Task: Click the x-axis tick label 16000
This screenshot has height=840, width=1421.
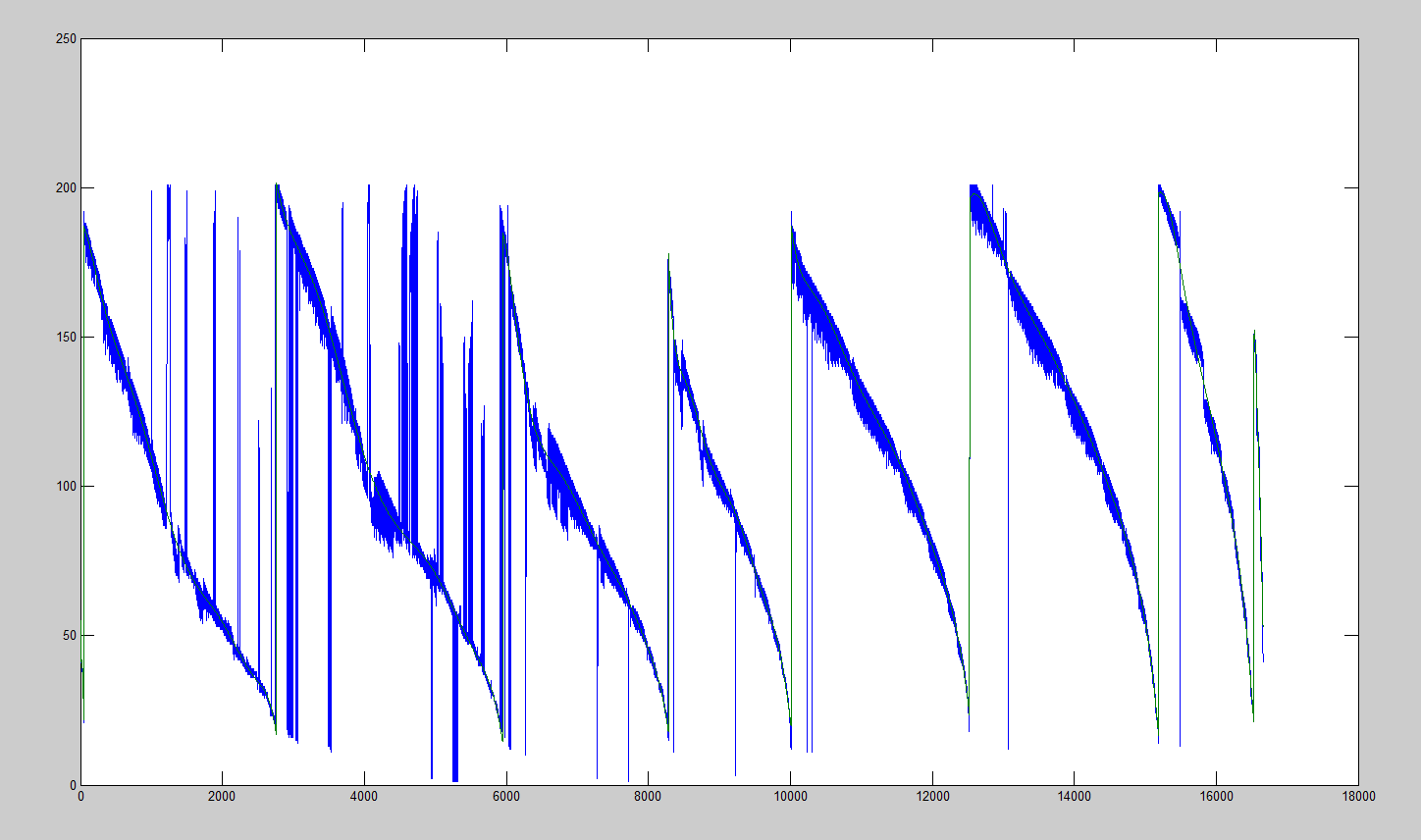Action: (1216, 798)
